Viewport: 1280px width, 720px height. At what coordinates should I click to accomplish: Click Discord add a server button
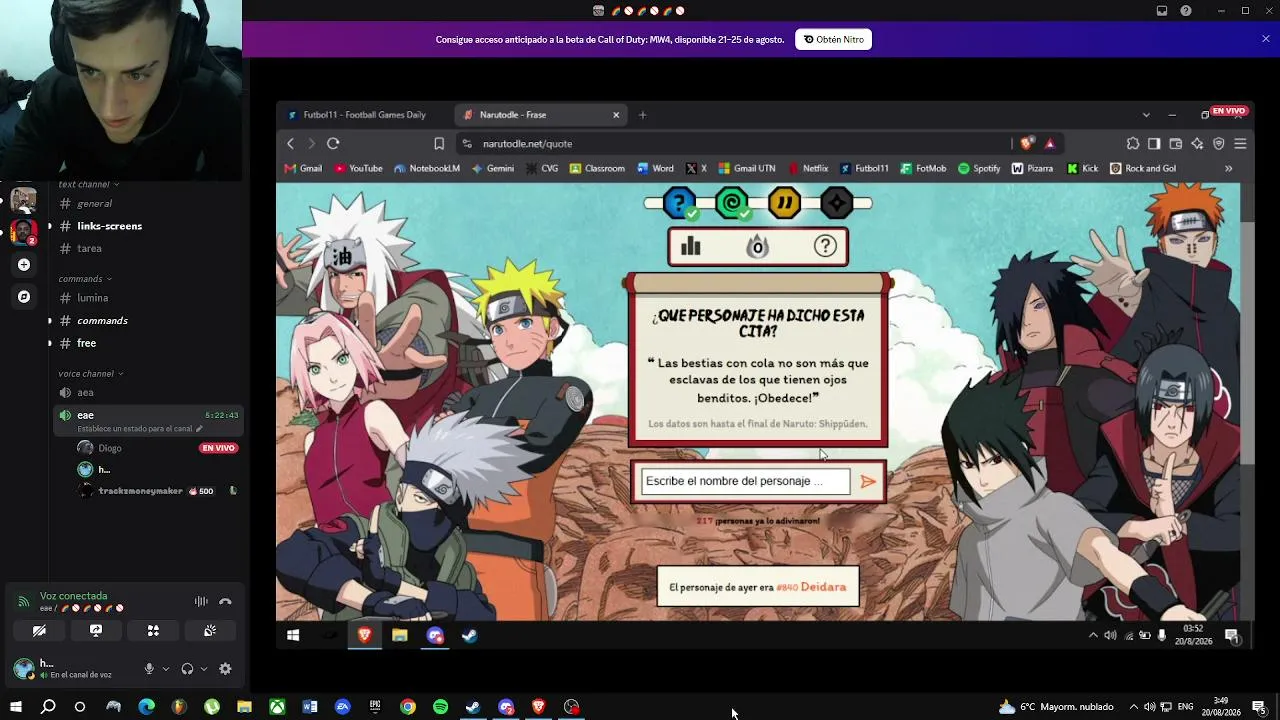24,265
